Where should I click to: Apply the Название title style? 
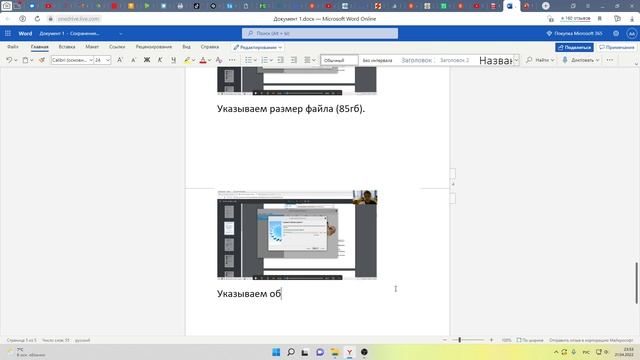point(495,60)
